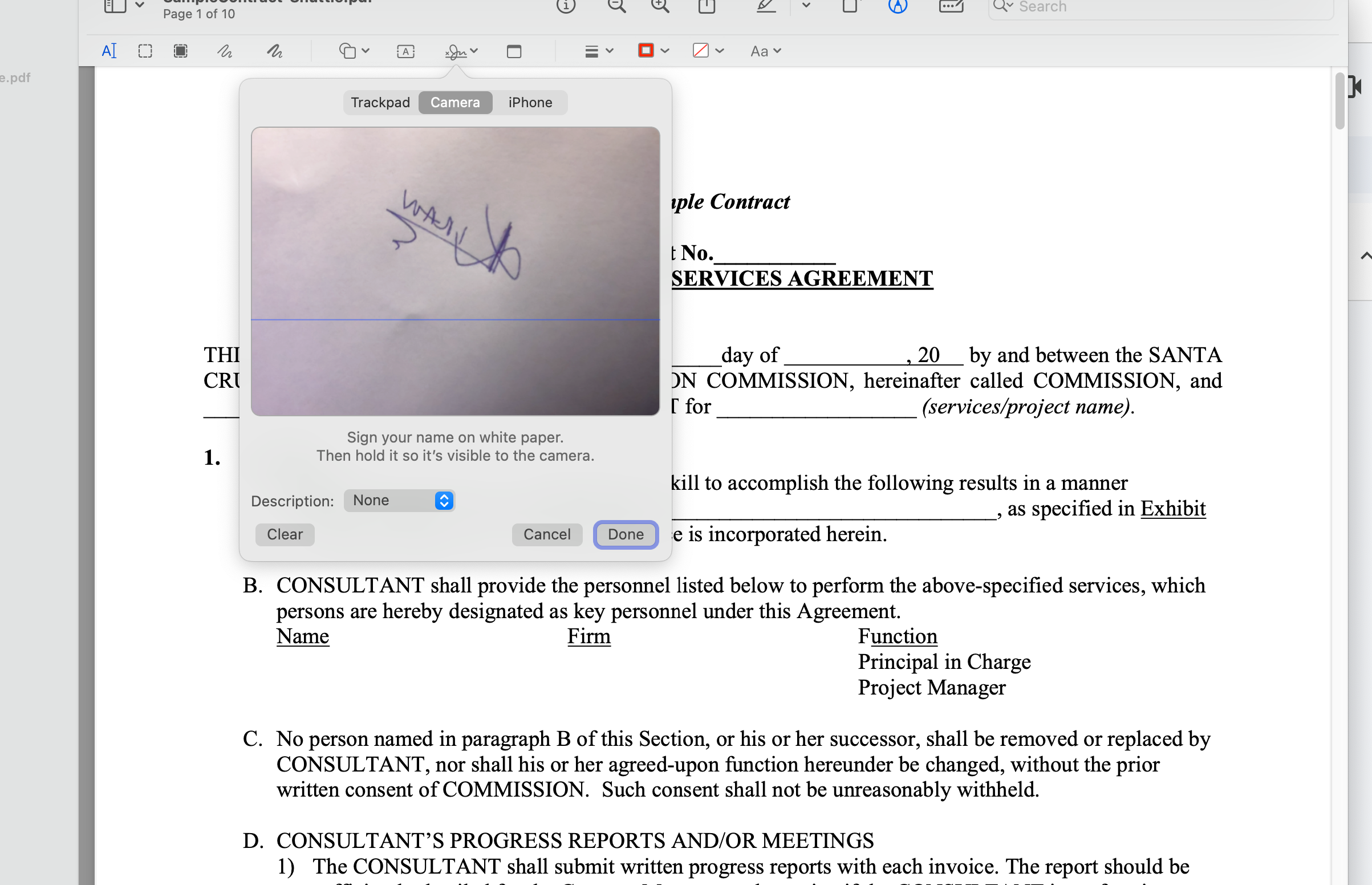Select the Text Selection tool
Image resolution: width=1372 pixels, height=885 pixels.
pyautogui.click(x=108, y=51)
